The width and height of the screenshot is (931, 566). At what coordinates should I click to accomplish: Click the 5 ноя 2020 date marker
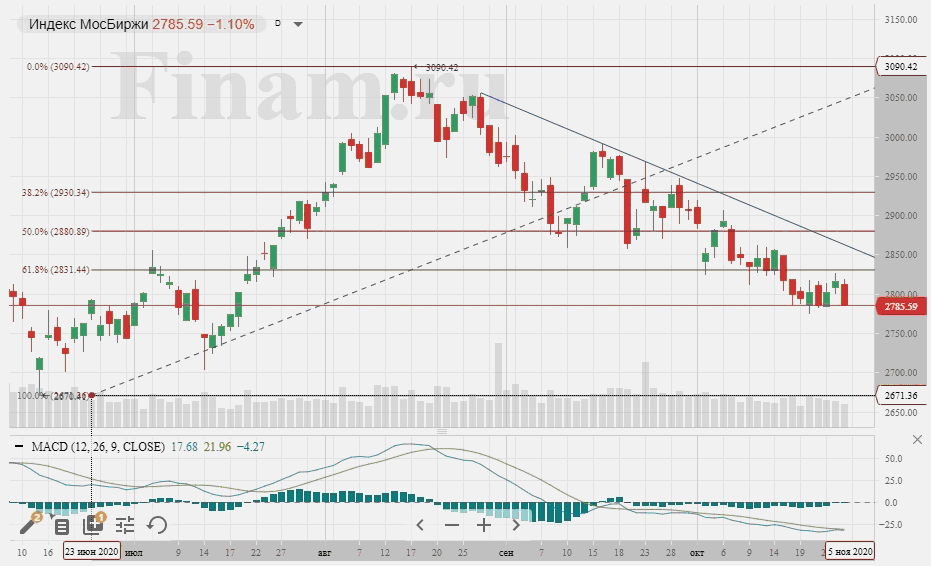point(850,551)
